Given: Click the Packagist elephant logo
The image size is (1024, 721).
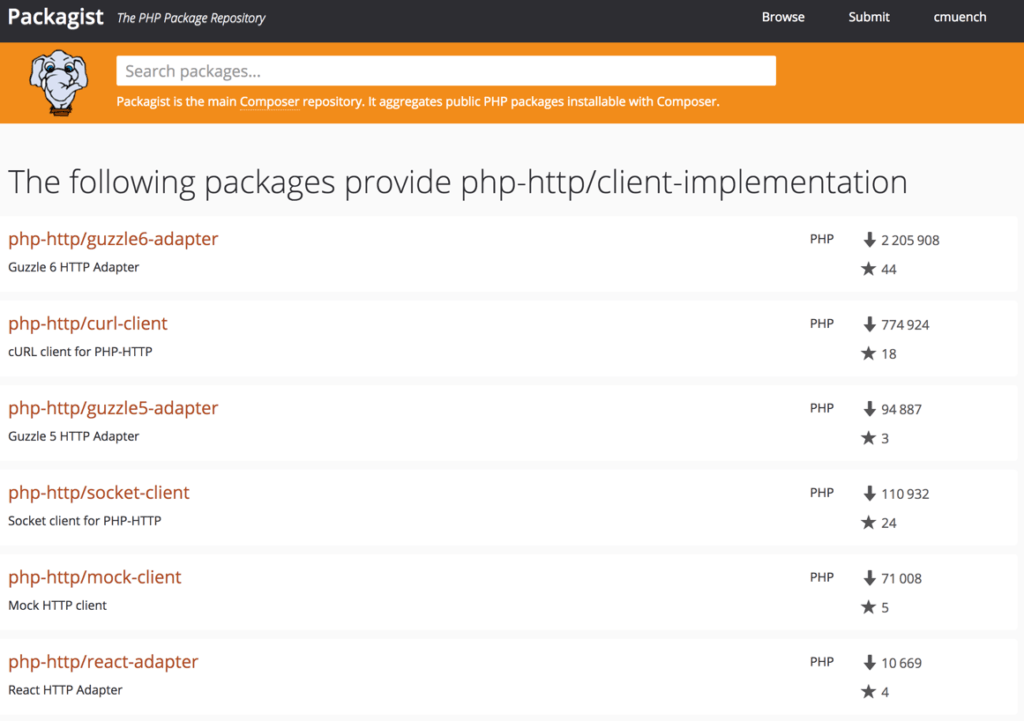Looking at the screenshot, I should click(57, 80).
